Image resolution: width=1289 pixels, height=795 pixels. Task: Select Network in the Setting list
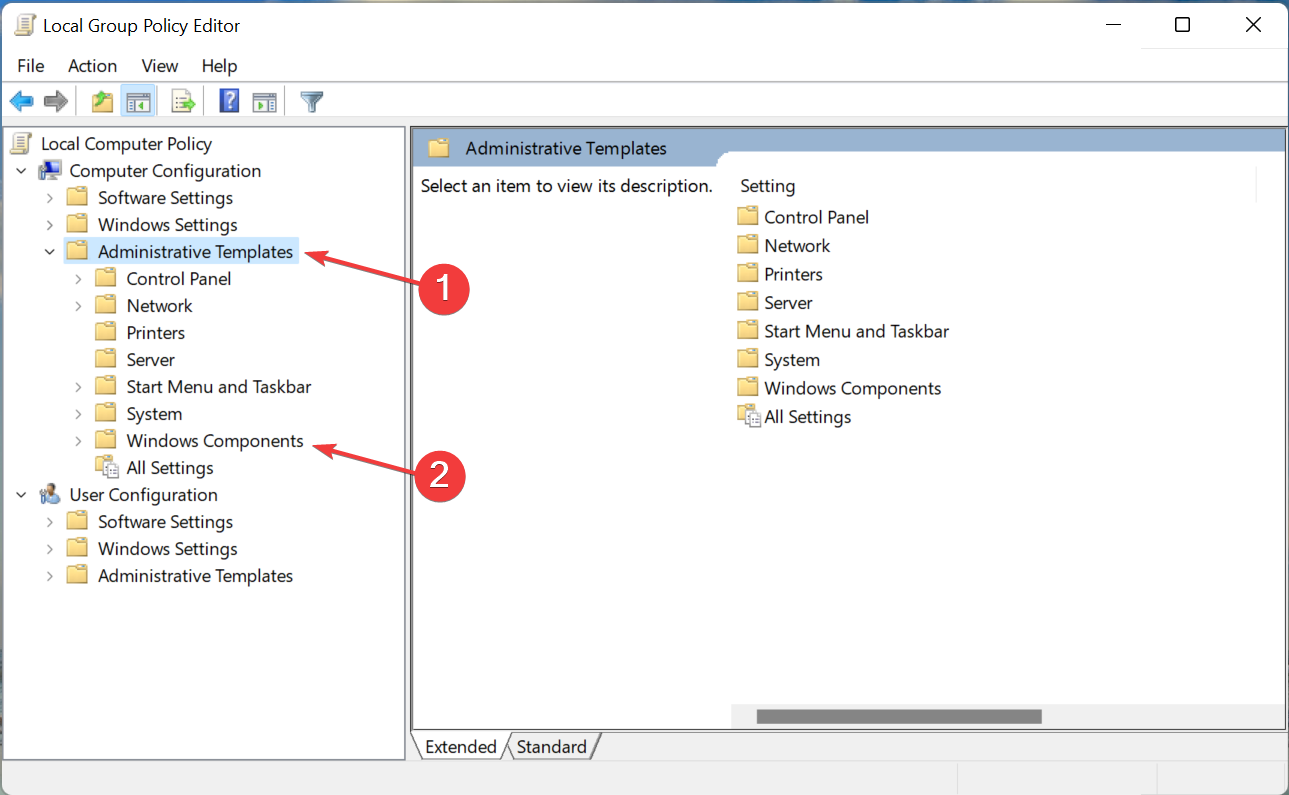[797, 246]
